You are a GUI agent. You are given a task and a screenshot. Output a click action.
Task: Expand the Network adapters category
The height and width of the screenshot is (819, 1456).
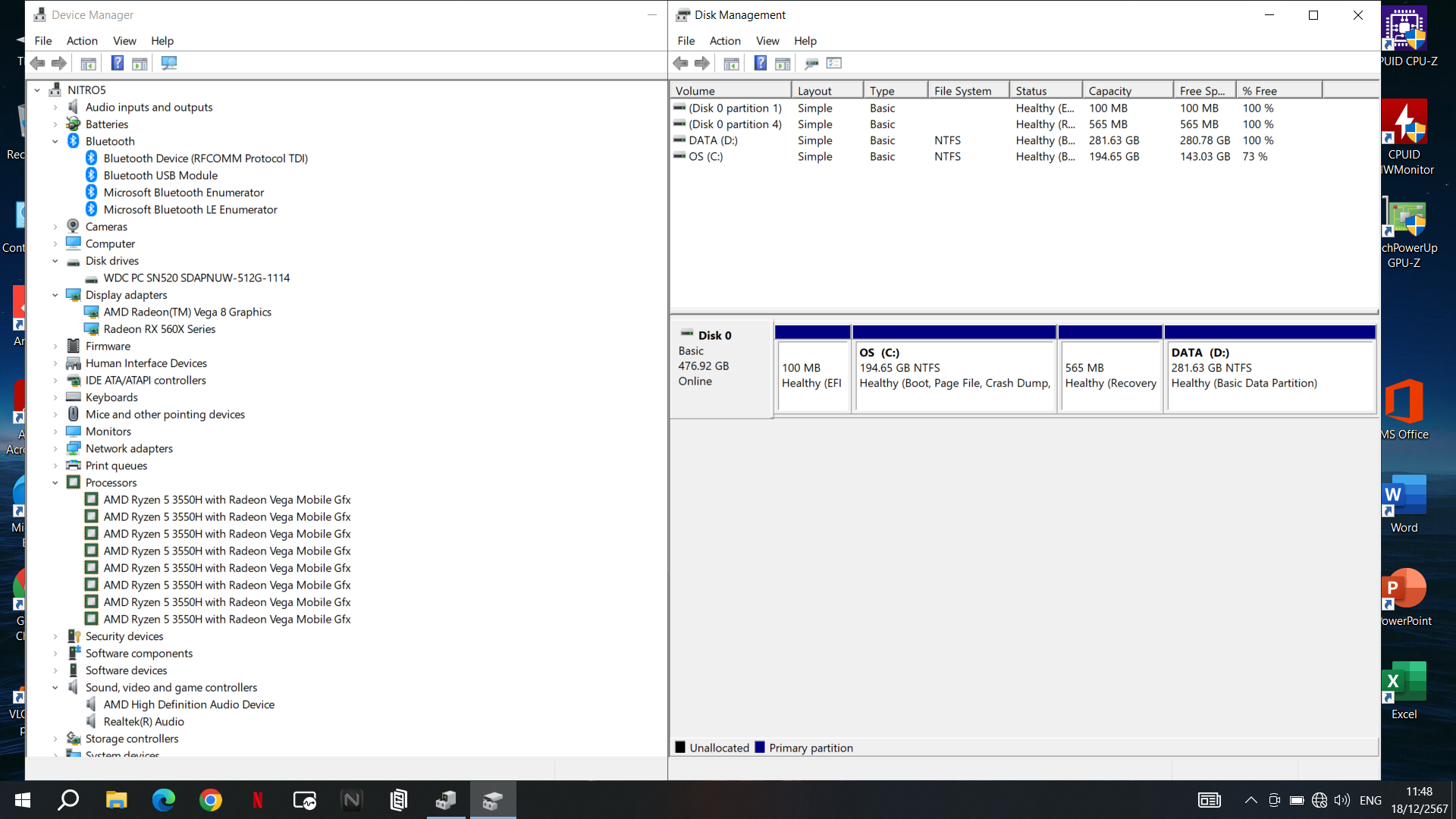pos(55,449)
